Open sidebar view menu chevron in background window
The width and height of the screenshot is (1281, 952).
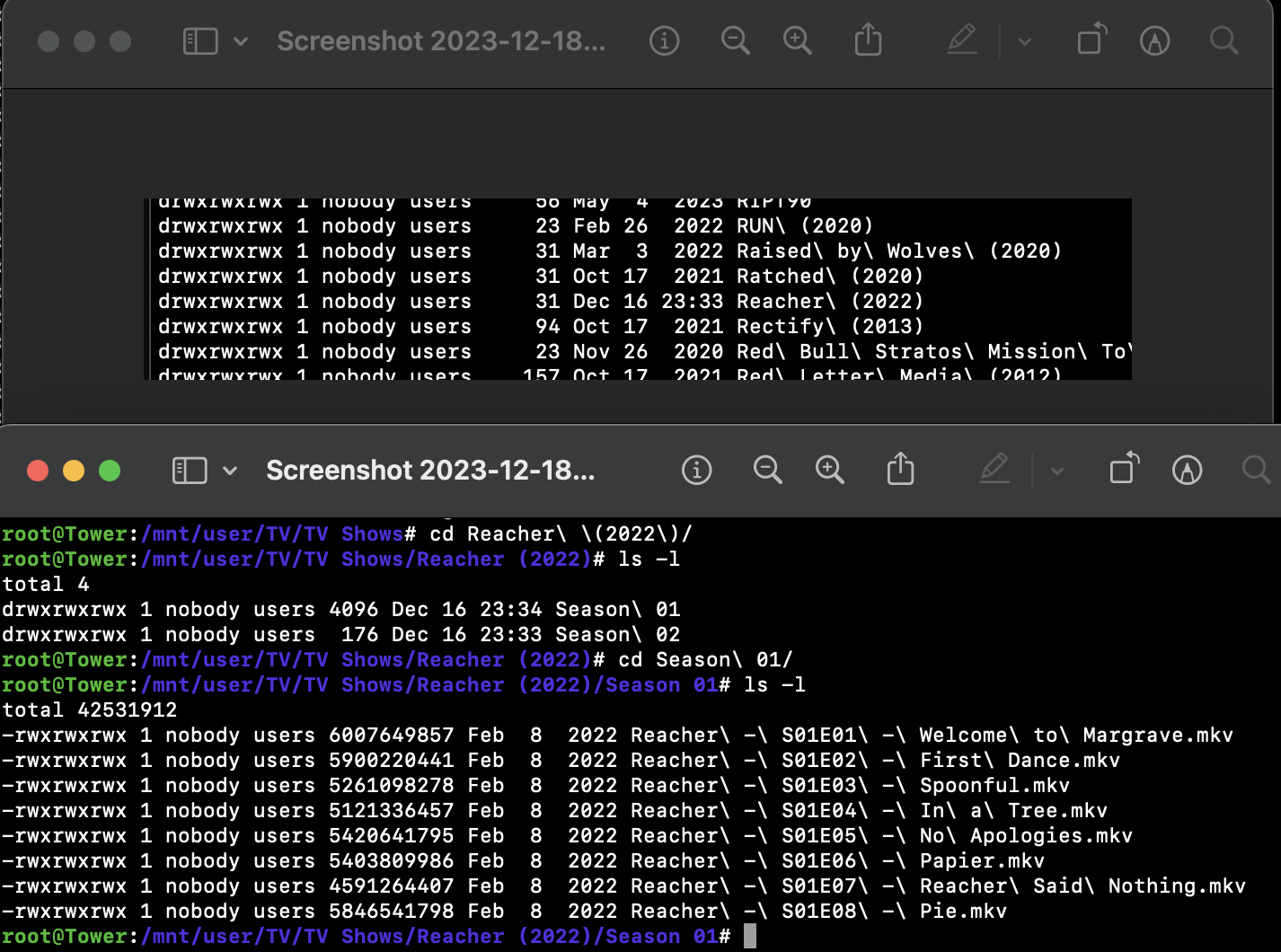coord(241,41)
